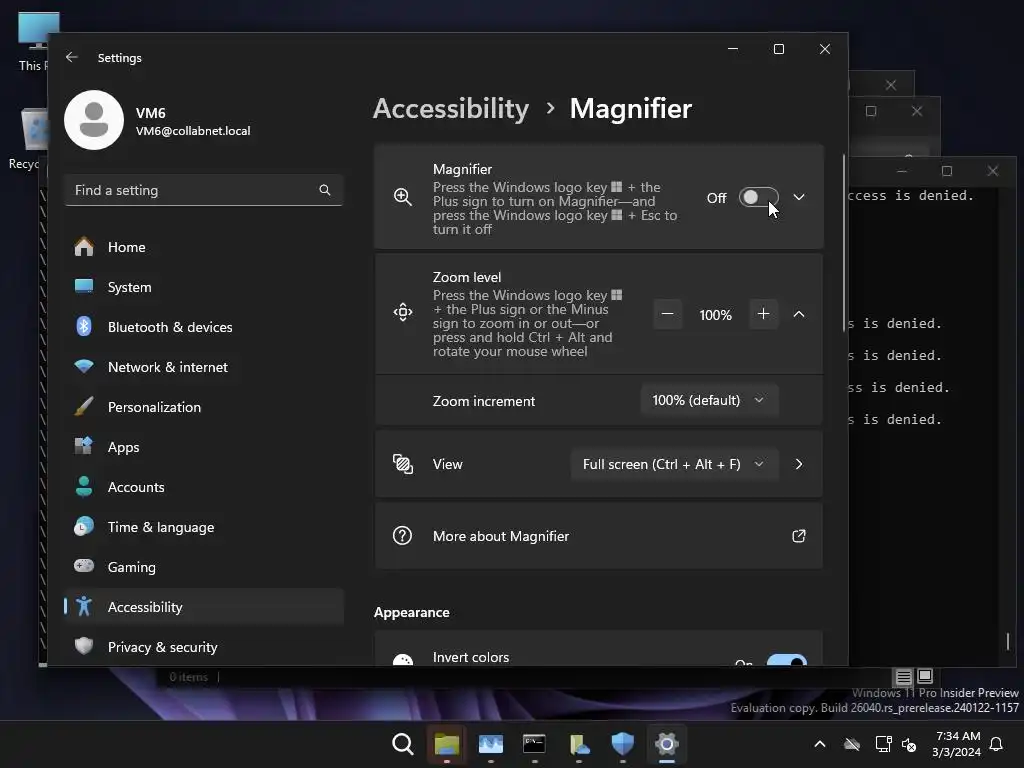Open System settings
The height and width of the screenshot is (768, 1024).
pos(204,287)
